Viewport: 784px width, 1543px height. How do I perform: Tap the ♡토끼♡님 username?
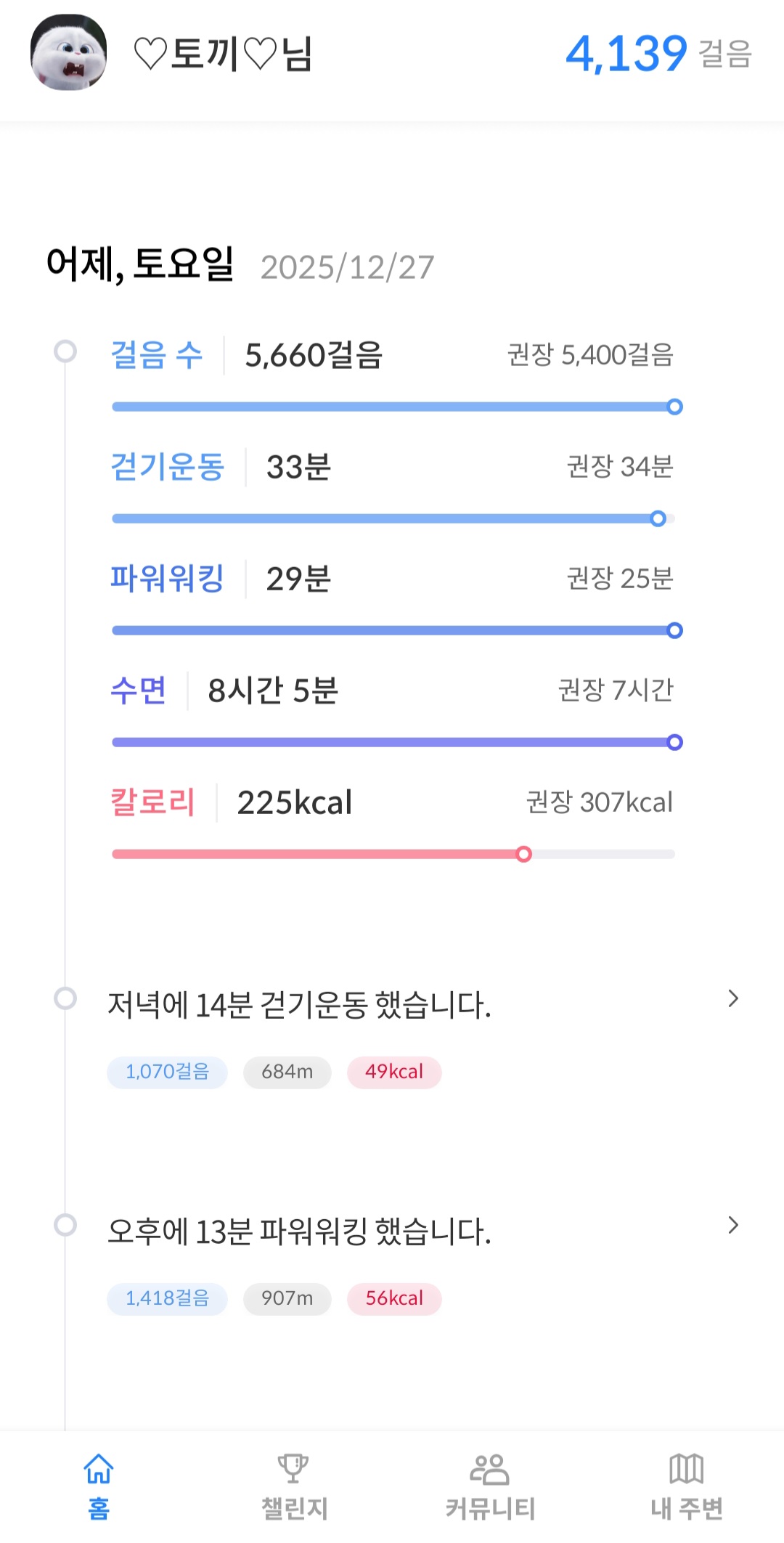(x=224, y=54)
